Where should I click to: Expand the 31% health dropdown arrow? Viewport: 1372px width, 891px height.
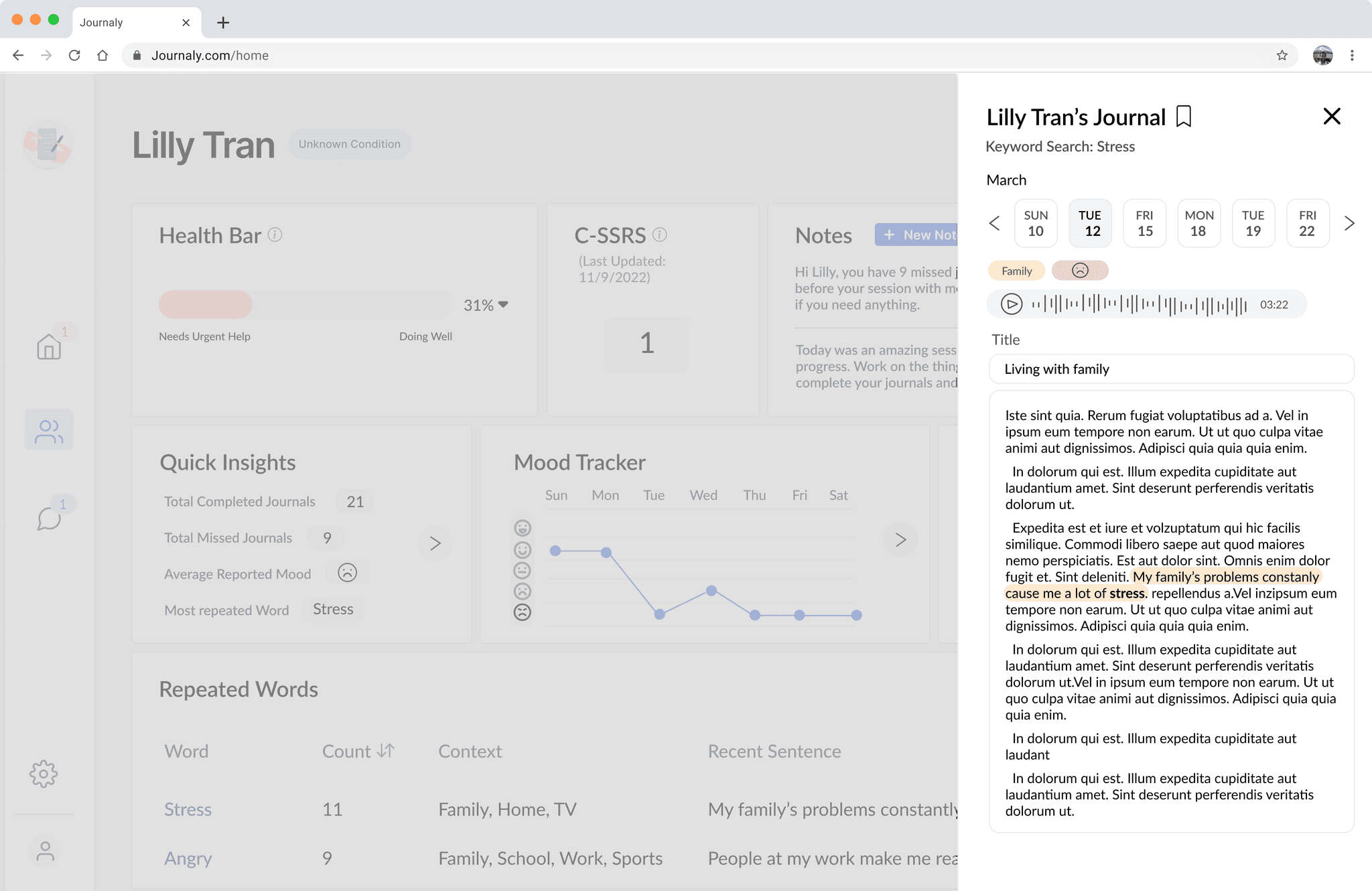point(504,305)
